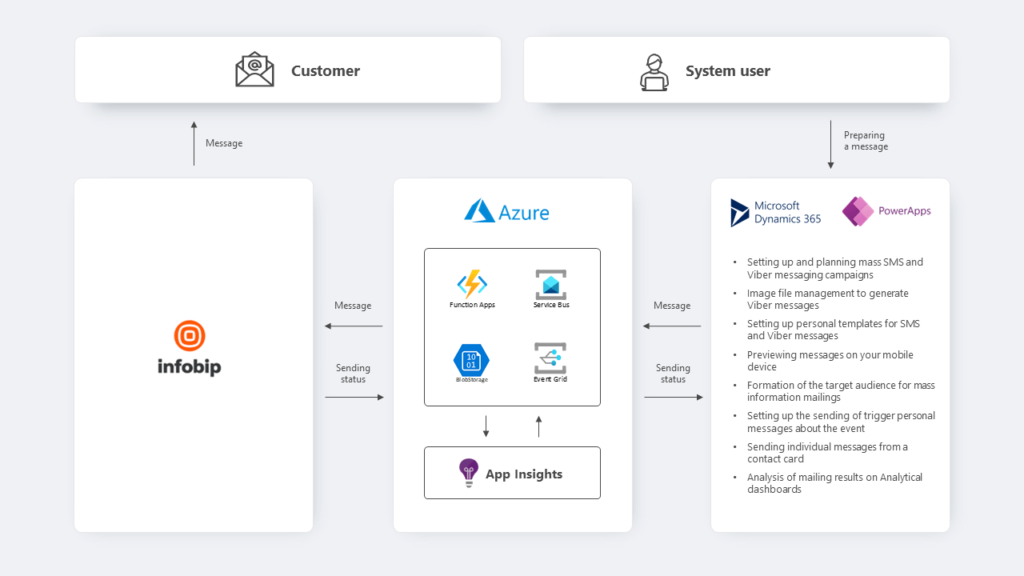Select the Preparing a message arrow
1024x576 pixels.
point(830,145)
